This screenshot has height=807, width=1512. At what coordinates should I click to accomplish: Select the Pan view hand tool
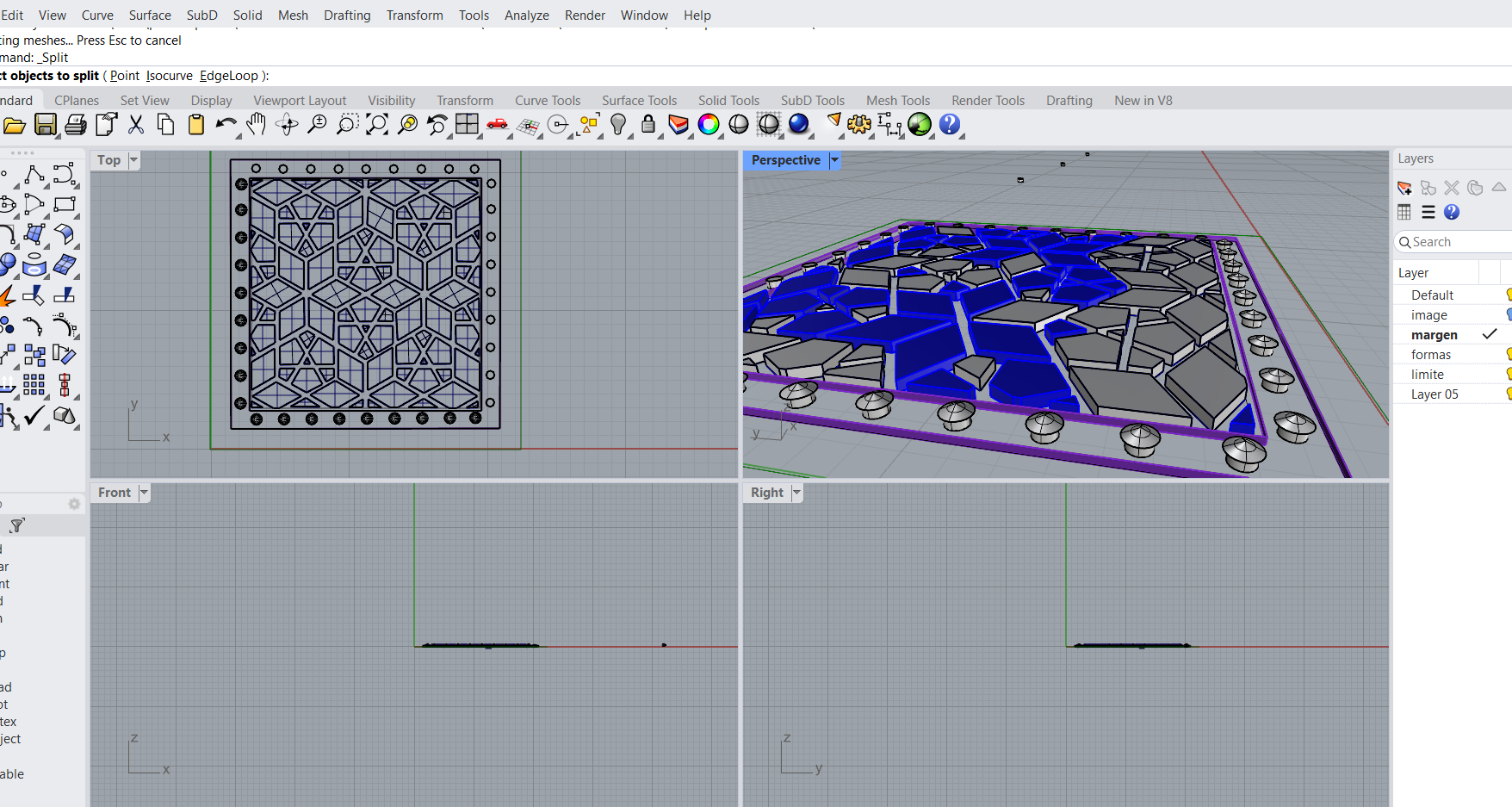(x=256, y=125)
